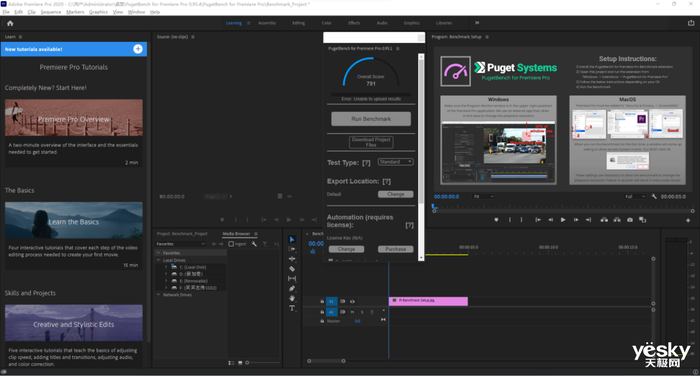Open the Test Type Standard dropdown
The image size is (700, 376).
tap(396, 162)
